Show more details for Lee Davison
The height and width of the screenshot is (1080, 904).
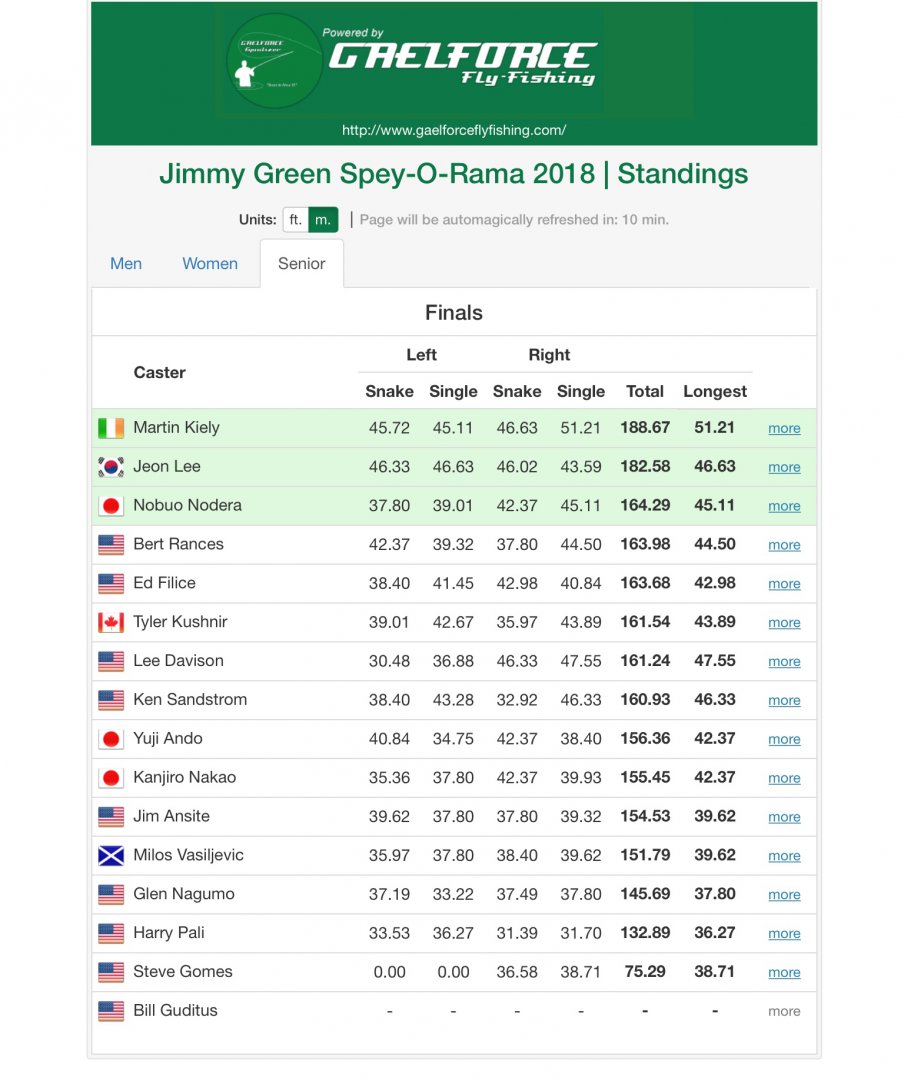coord(784,662)
